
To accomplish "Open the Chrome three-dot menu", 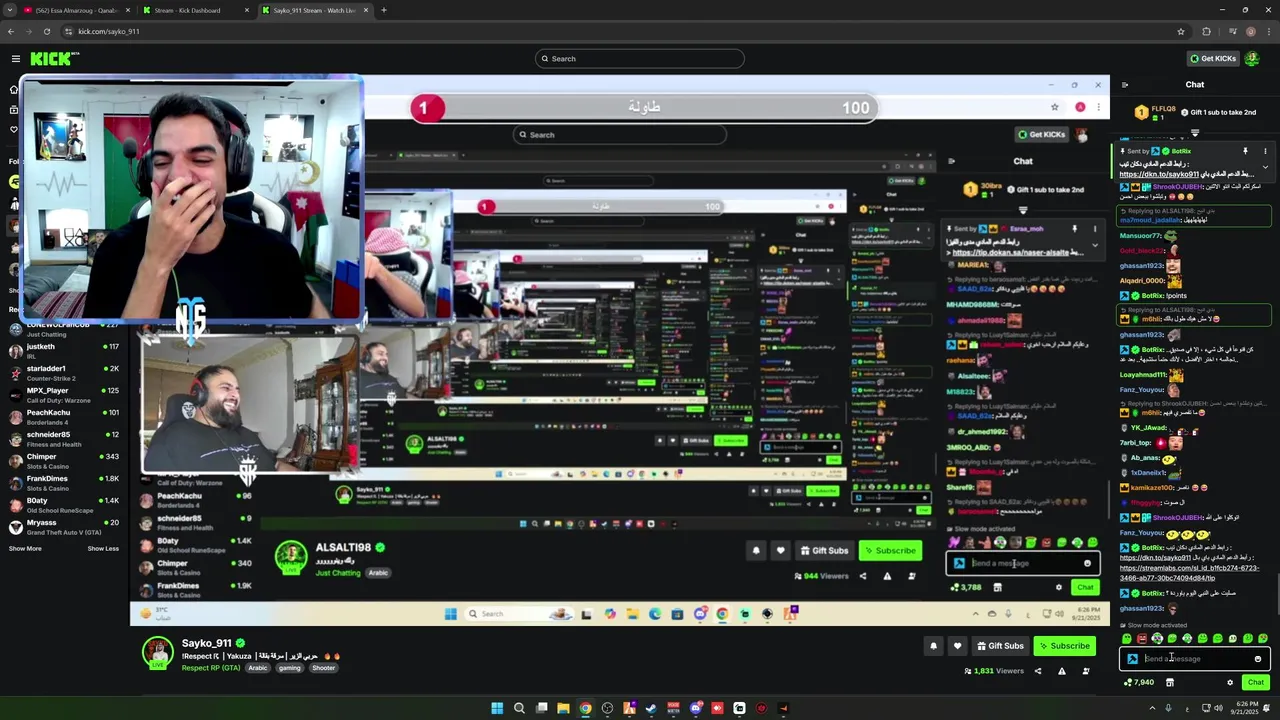I will [1268, 31].
